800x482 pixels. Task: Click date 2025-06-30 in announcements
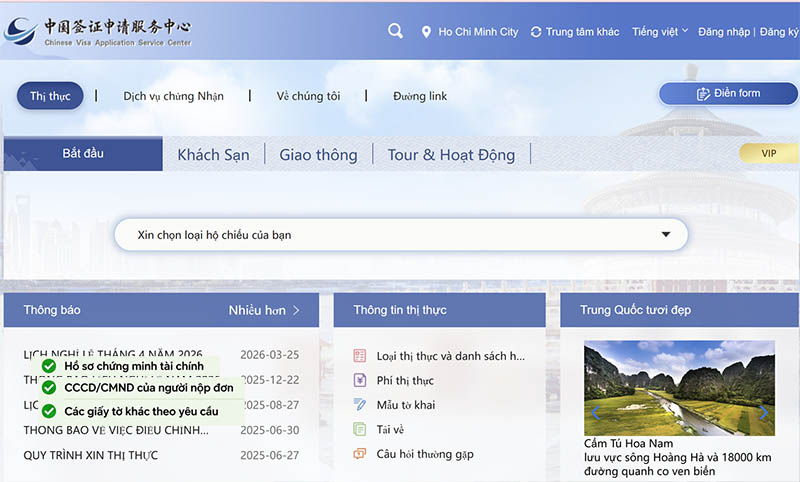pos(269,430)
